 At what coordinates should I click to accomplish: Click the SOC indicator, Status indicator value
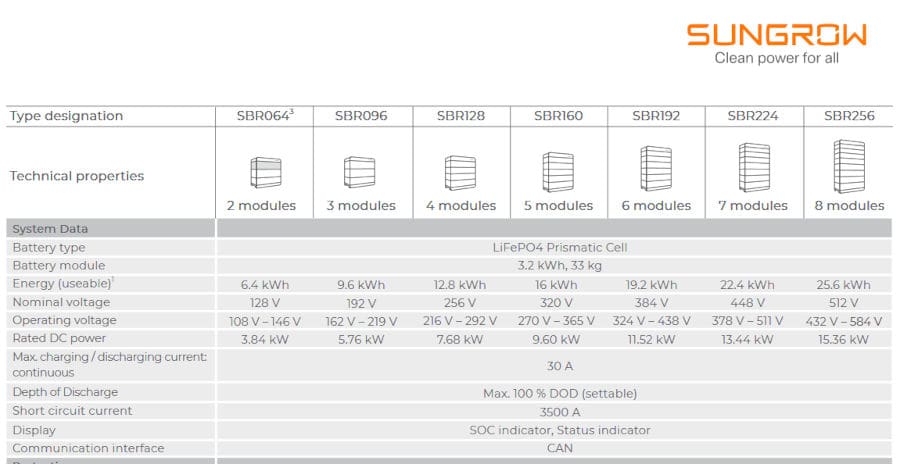click(560, 430)
